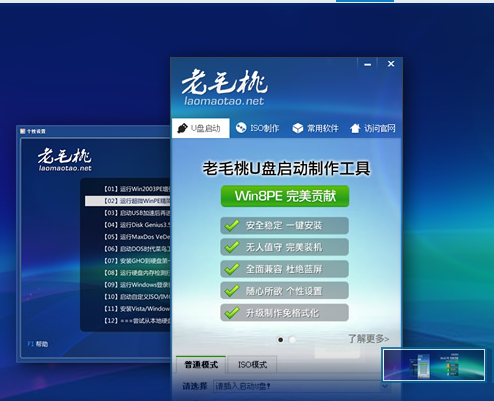
Task: Select the U盘启动 tab
Action: tap(201, 128)
